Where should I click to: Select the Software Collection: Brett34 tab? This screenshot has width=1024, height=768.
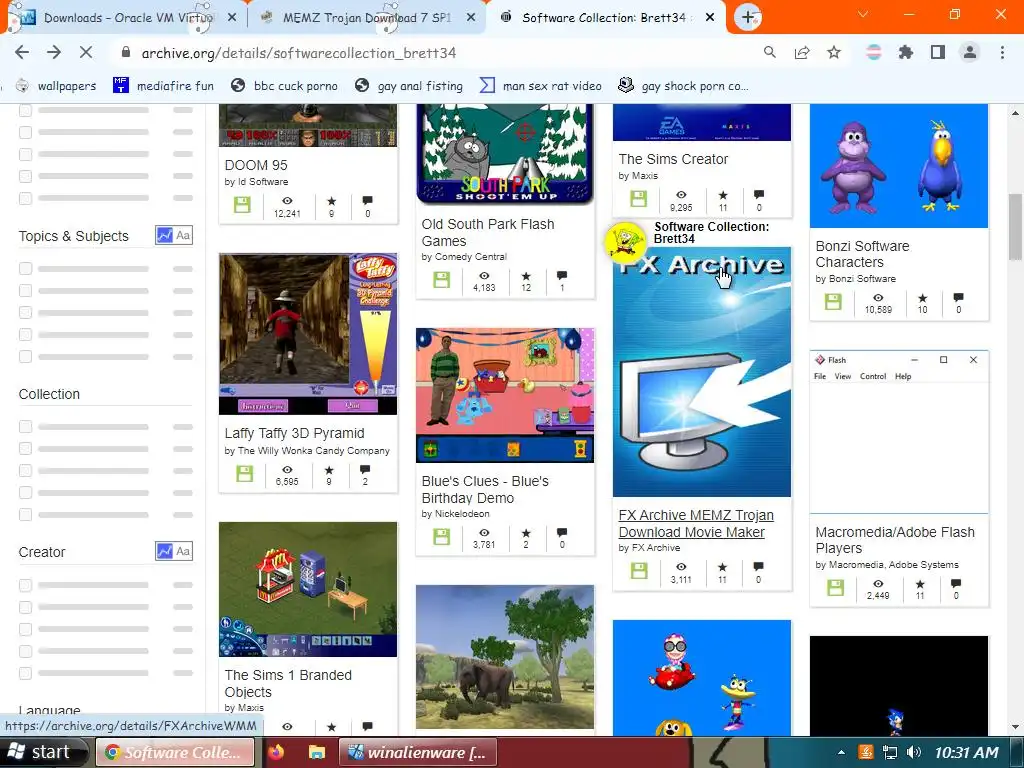pos(604,18)
